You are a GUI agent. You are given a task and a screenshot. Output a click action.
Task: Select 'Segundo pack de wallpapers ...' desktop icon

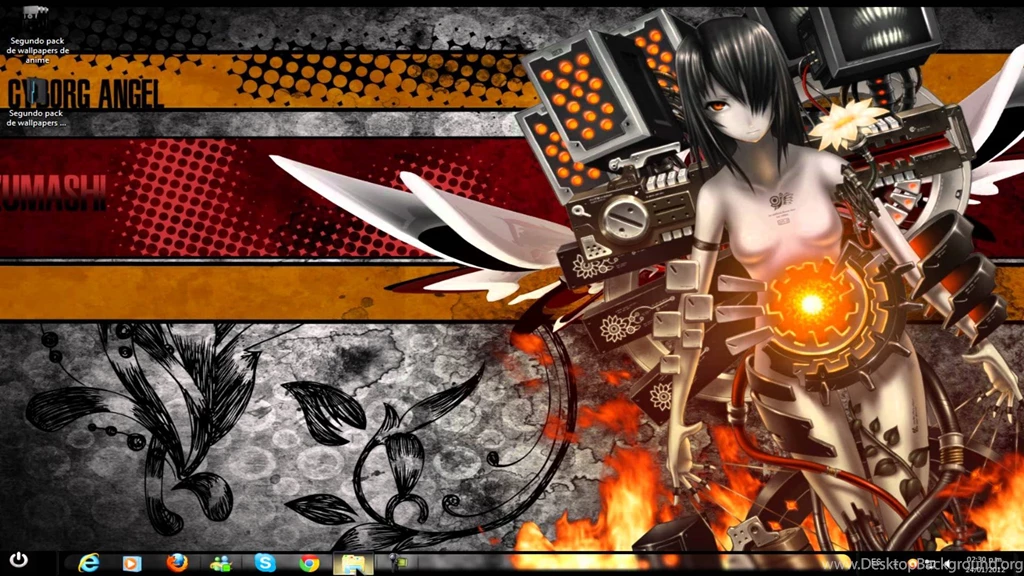[x=36, y=103]
